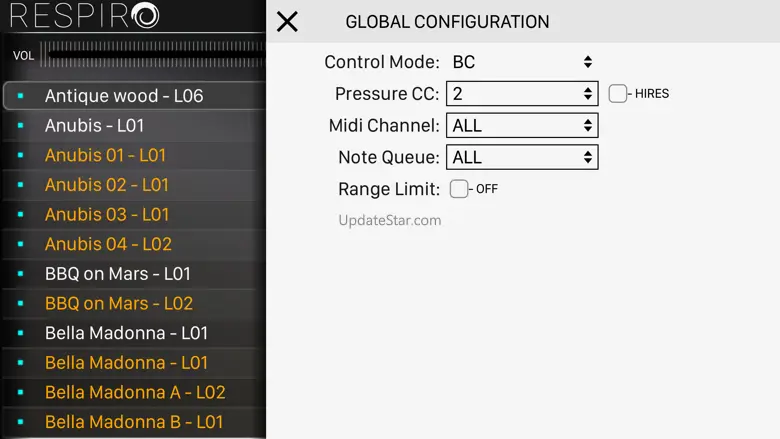Click the cyan marker beside BBQ on Mars - L01
Viewport: 780px width, 439px height.
coord(20,274)
